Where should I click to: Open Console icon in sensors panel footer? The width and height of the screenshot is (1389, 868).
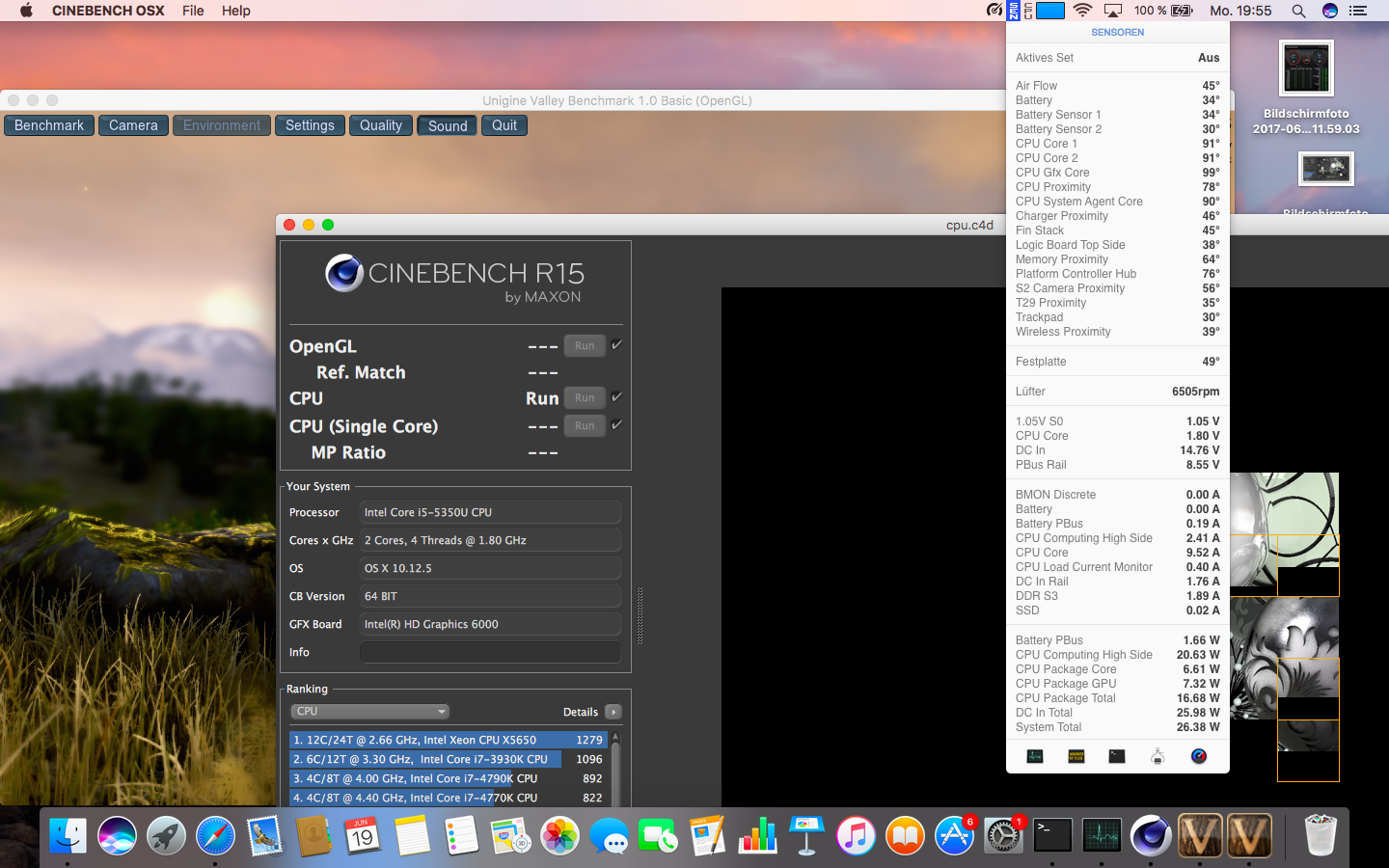point(1076,756)
